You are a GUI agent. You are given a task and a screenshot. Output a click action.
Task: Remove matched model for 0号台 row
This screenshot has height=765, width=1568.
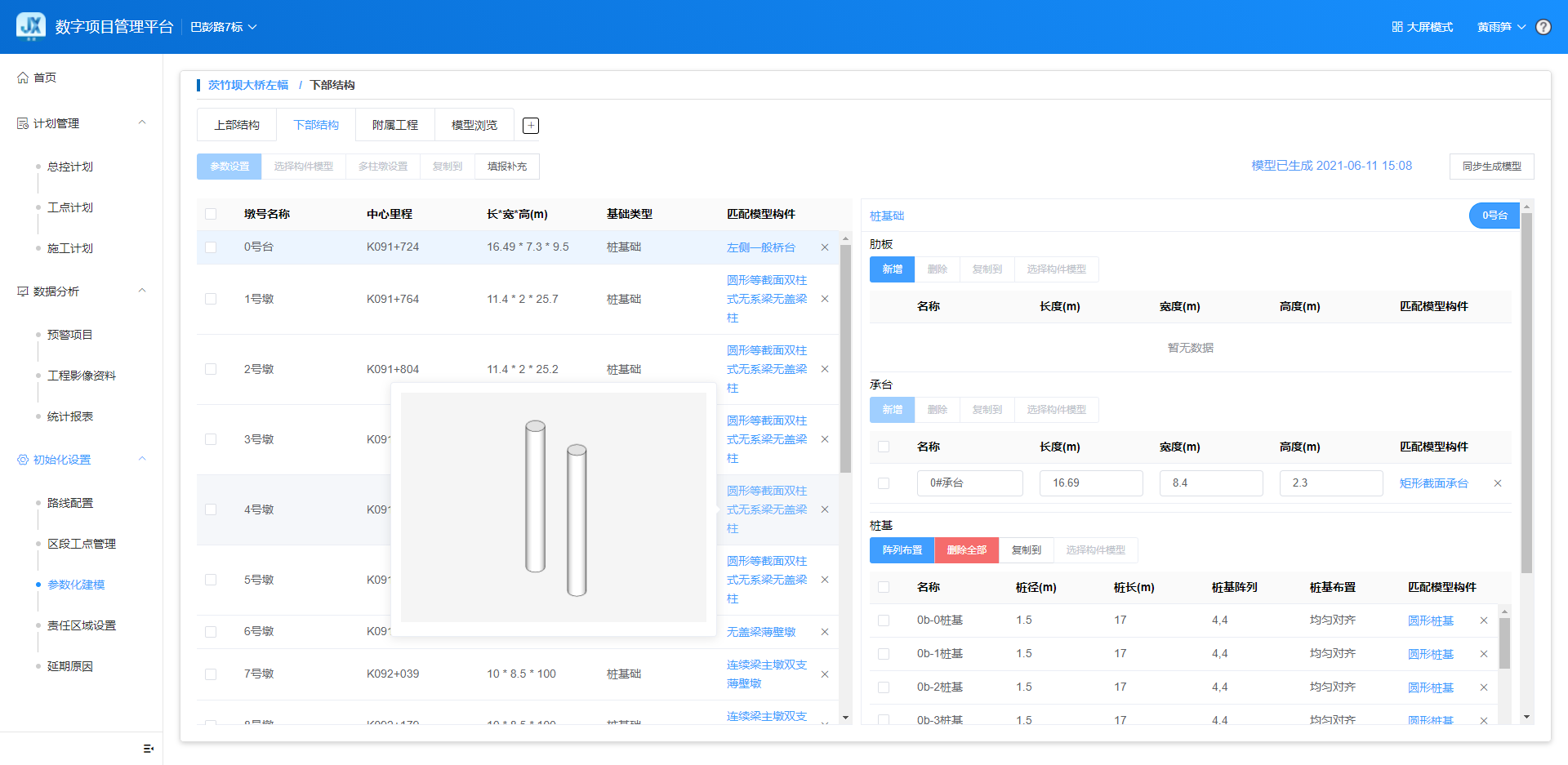(x=825, y=247)
